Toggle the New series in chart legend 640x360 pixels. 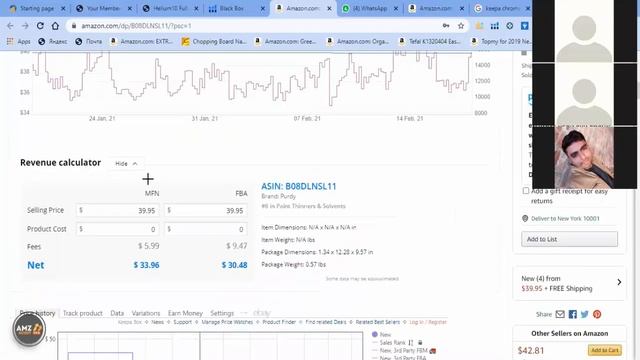[x=381, y=334]
